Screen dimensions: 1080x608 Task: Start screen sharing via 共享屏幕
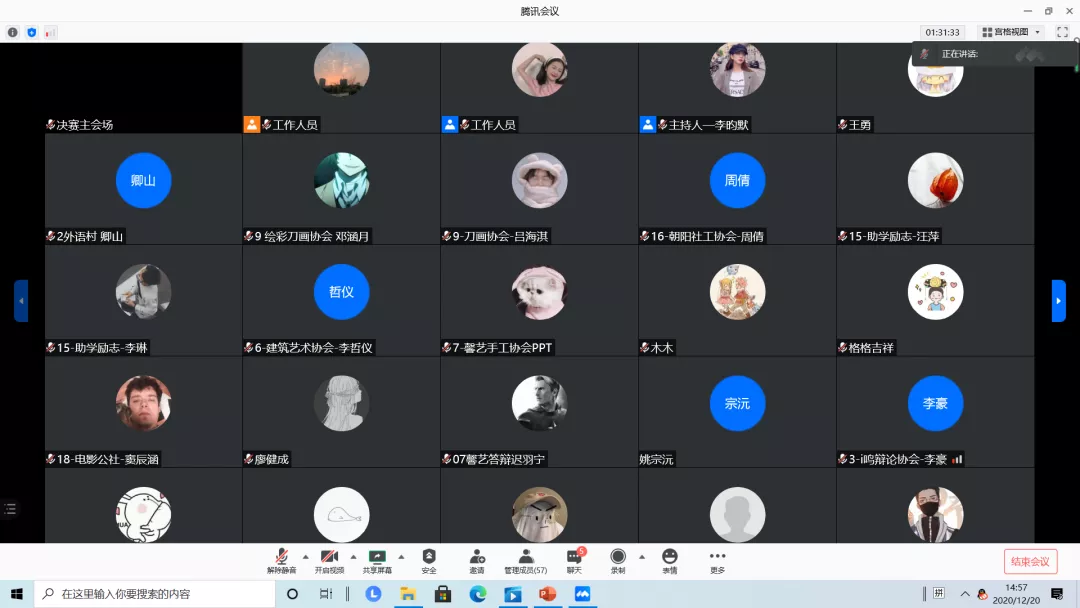point(377,560)
